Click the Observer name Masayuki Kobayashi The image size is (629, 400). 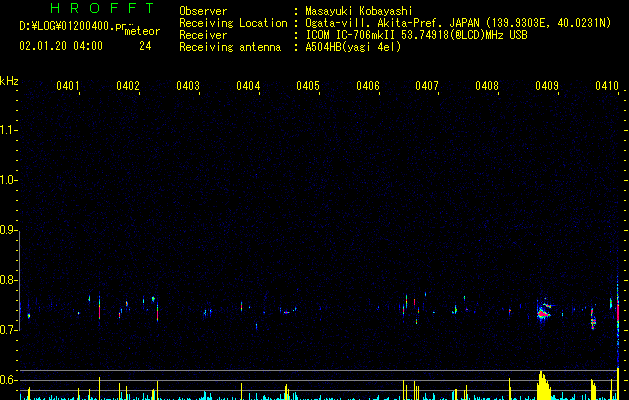[359, 11]
